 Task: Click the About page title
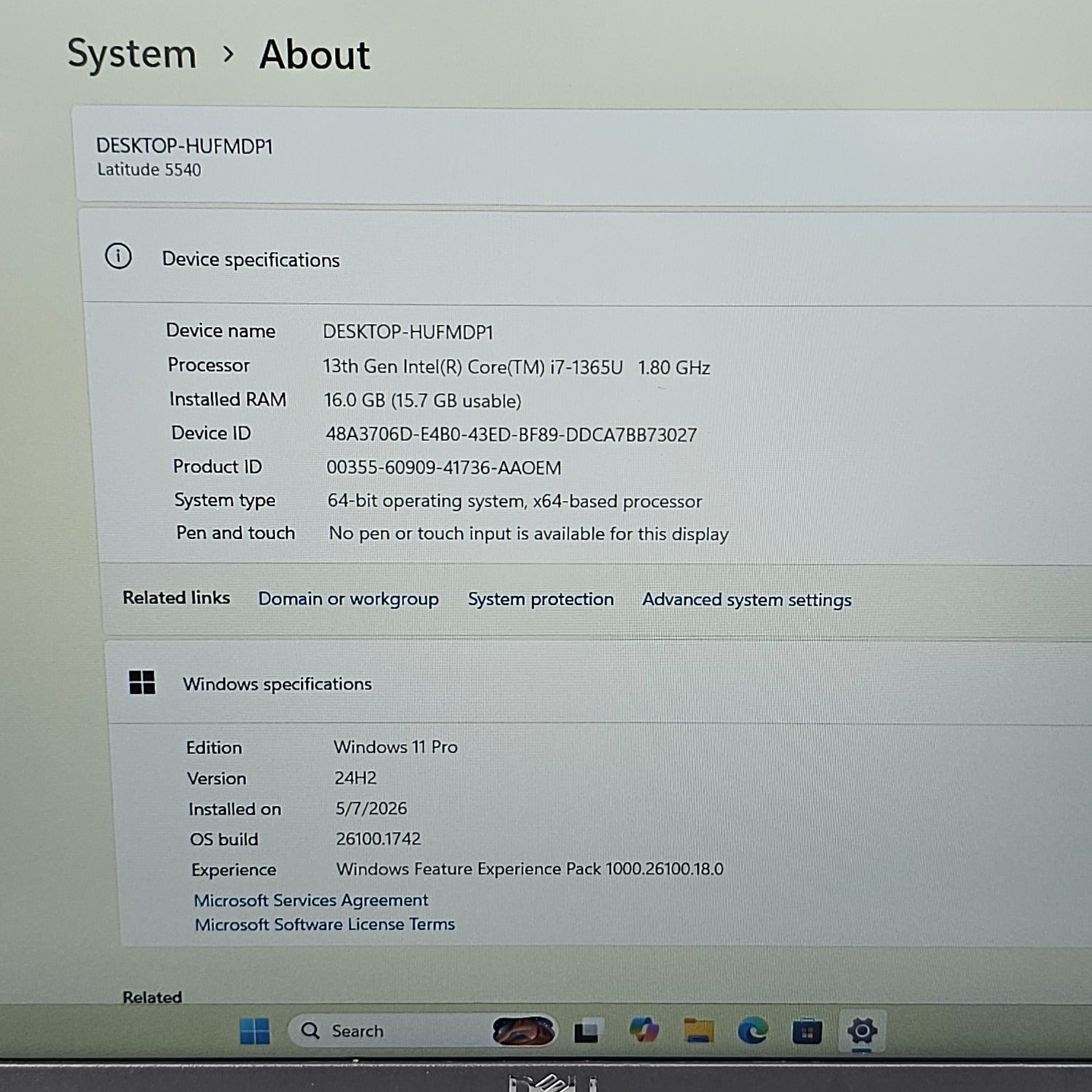click(314, 55)
